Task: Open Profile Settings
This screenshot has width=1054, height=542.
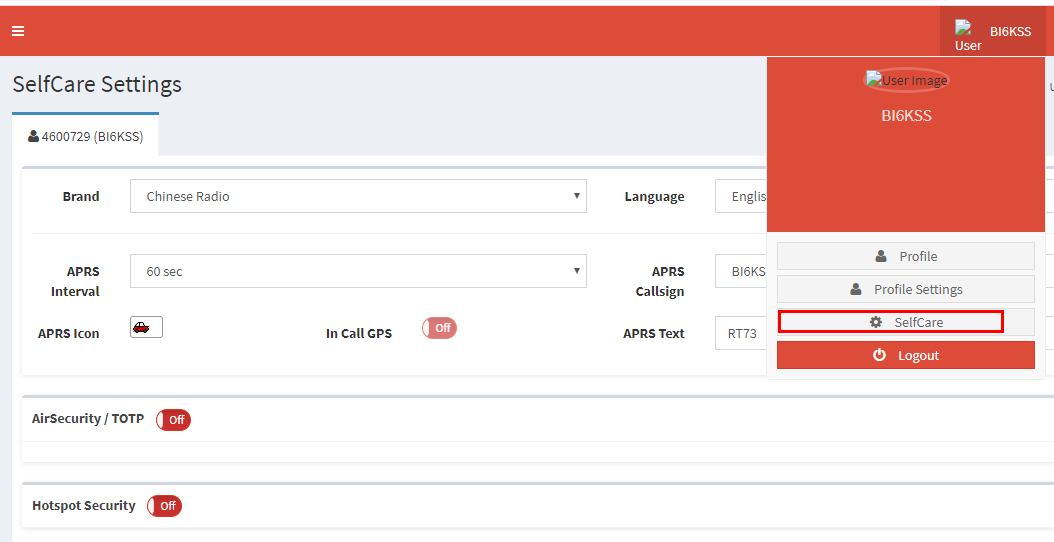Action: (905, 289)
